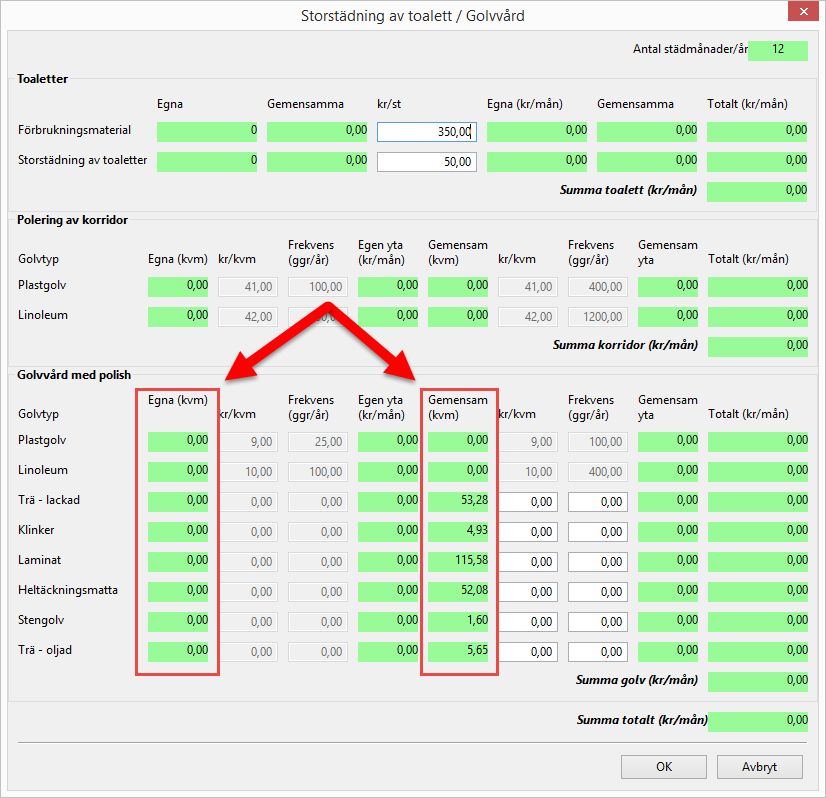The image size is (826, 798).
Task: Click Plastgolv egna kr/kvm under Polering av korridor
Action: 247,287
